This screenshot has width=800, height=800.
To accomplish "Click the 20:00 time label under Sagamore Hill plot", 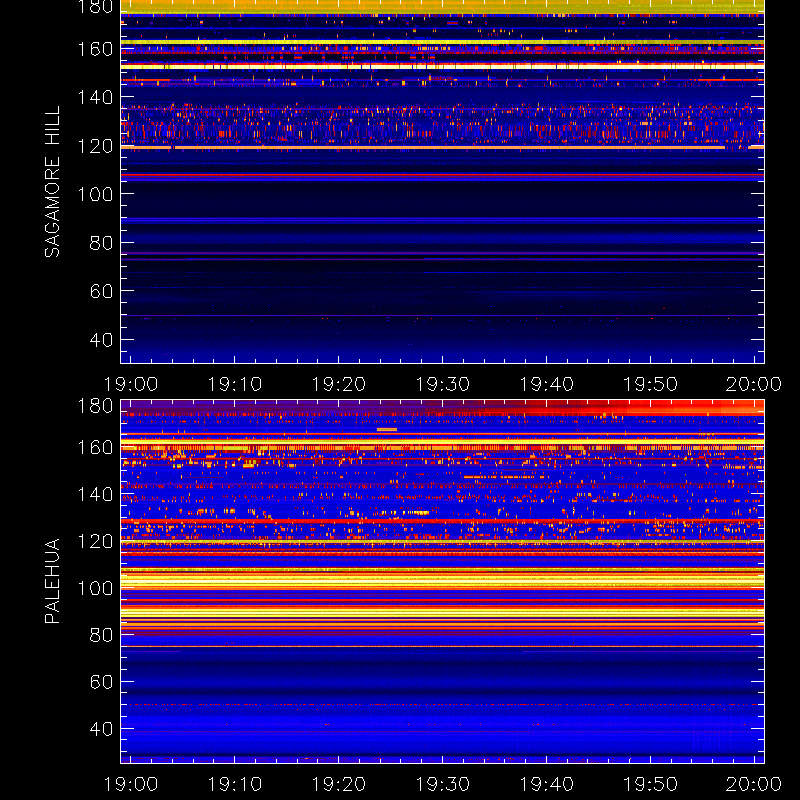I will point(754,384).
